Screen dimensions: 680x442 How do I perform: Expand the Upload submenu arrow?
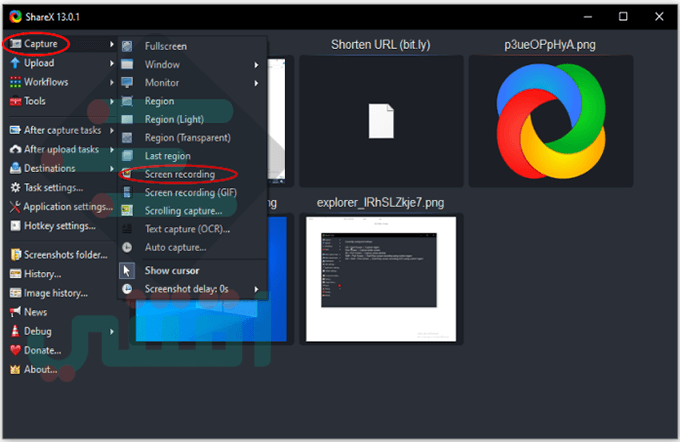tap(111, 63)
